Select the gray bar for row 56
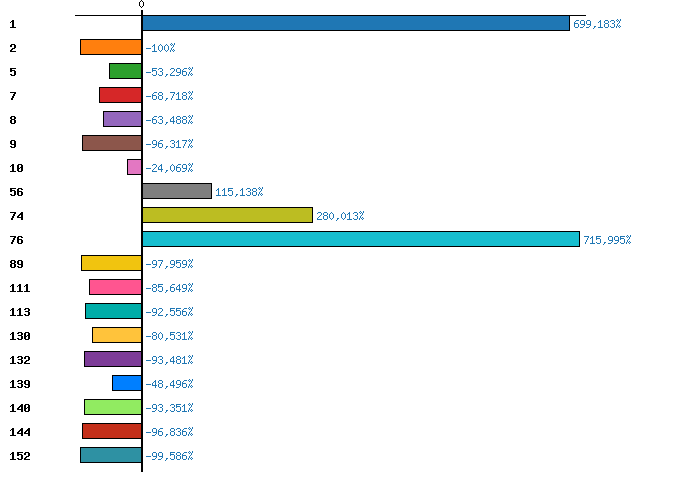Viewport: 700px width, 501px height. [177, 191]
